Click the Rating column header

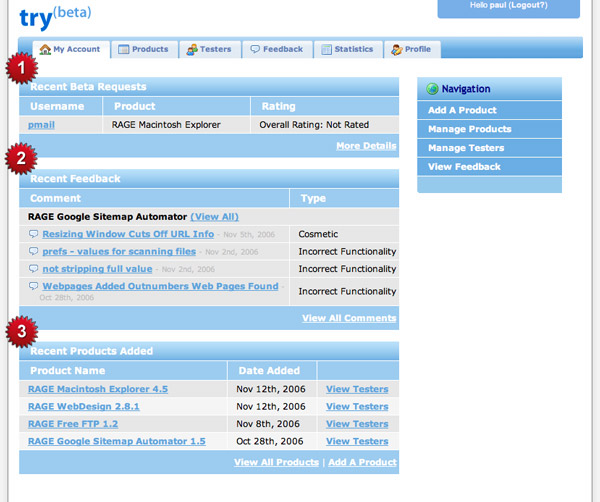[325, 106]
